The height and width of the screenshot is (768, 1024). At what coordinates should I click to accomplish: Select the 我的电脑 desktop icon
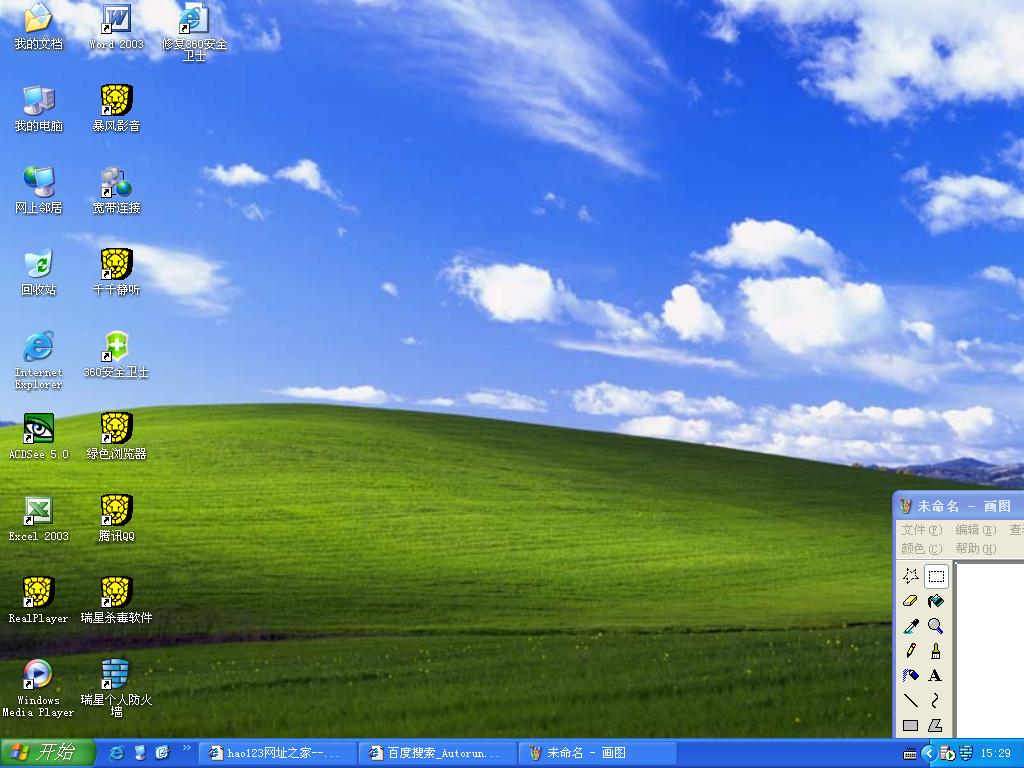pos(39,109)
